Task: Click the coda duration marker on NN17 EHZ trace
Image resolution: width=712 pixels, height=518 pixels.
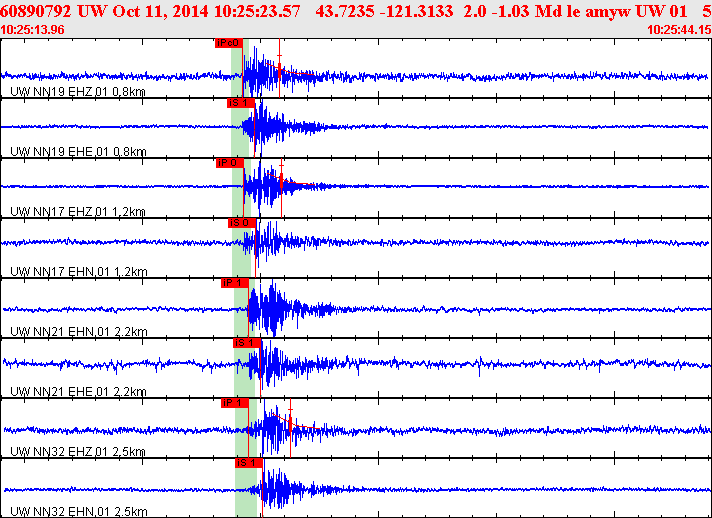Action: [282, 188]
